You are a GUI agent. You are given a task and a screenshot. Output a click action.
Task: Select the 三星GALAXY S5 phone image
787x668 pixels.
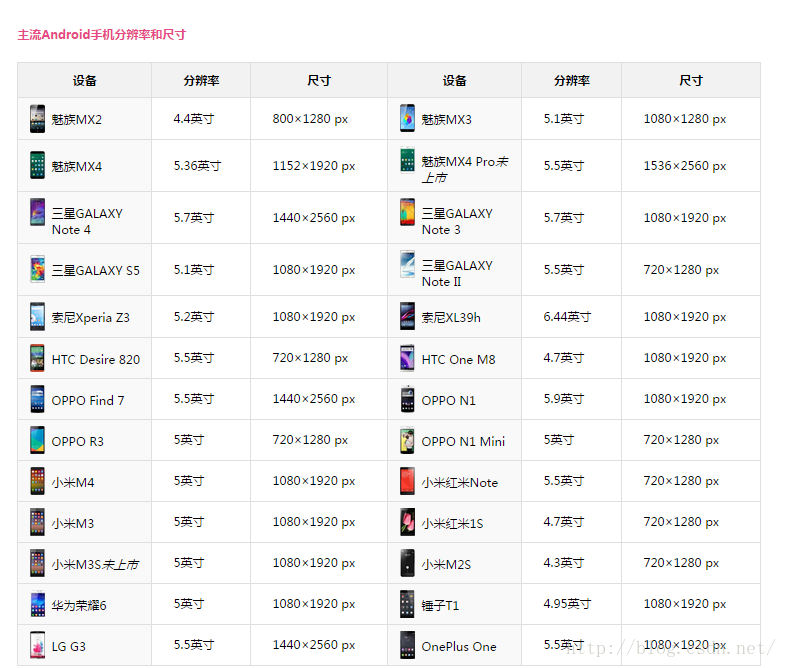(x=37, y=269)
